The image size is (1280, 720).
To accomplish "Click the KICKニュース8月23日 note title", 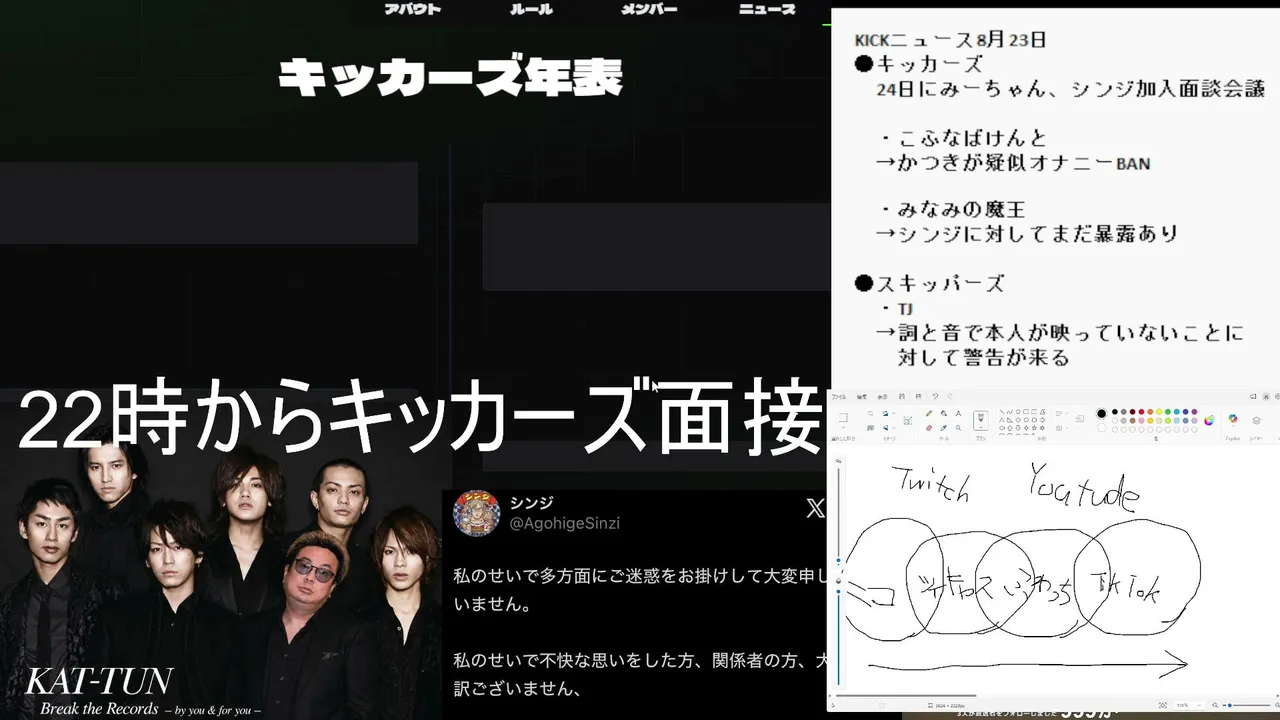I will pos(950,40).
